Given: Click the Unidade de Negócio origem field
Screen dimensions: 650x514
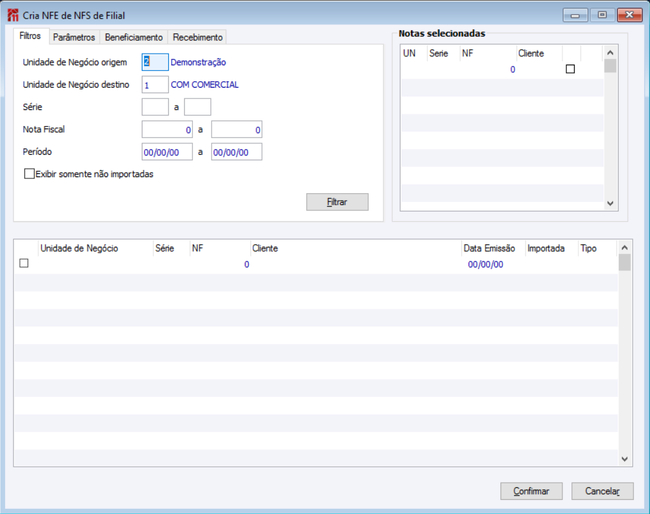Looking at the screenshot, I should tap(155, 62).
